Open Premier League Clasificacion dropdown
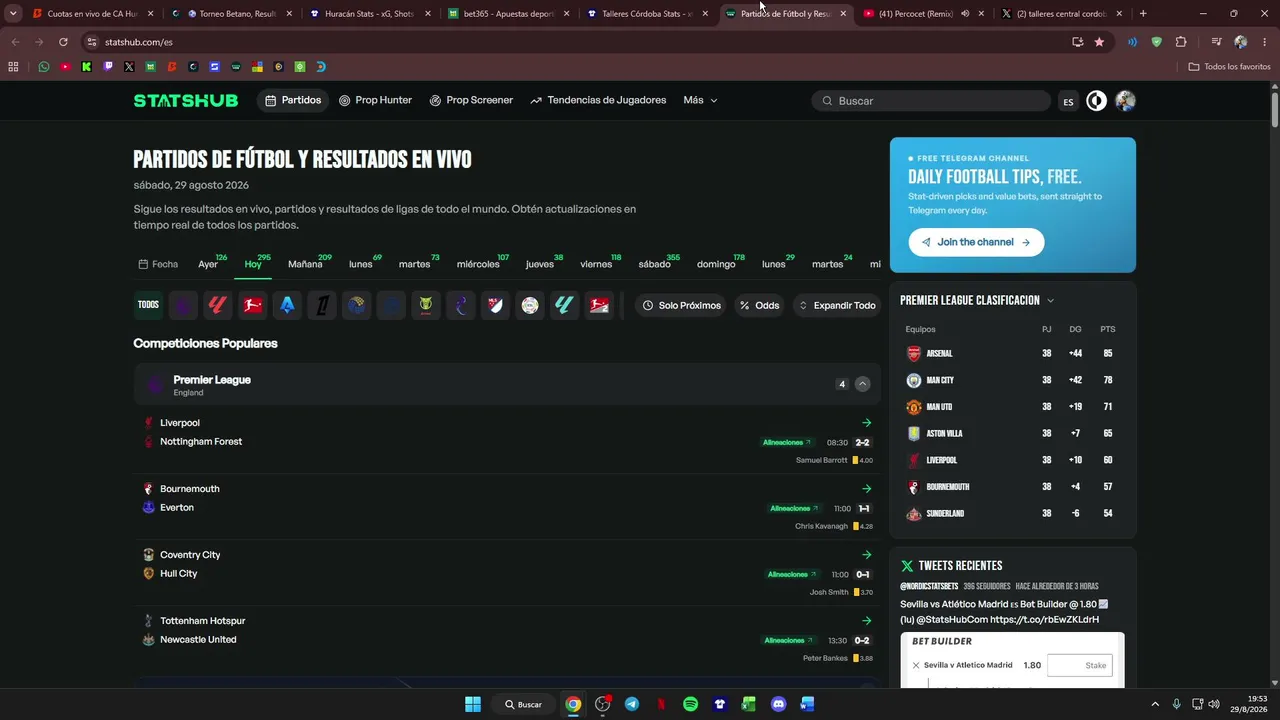Screen dimensions: 1280x720 tap(977, 300)
